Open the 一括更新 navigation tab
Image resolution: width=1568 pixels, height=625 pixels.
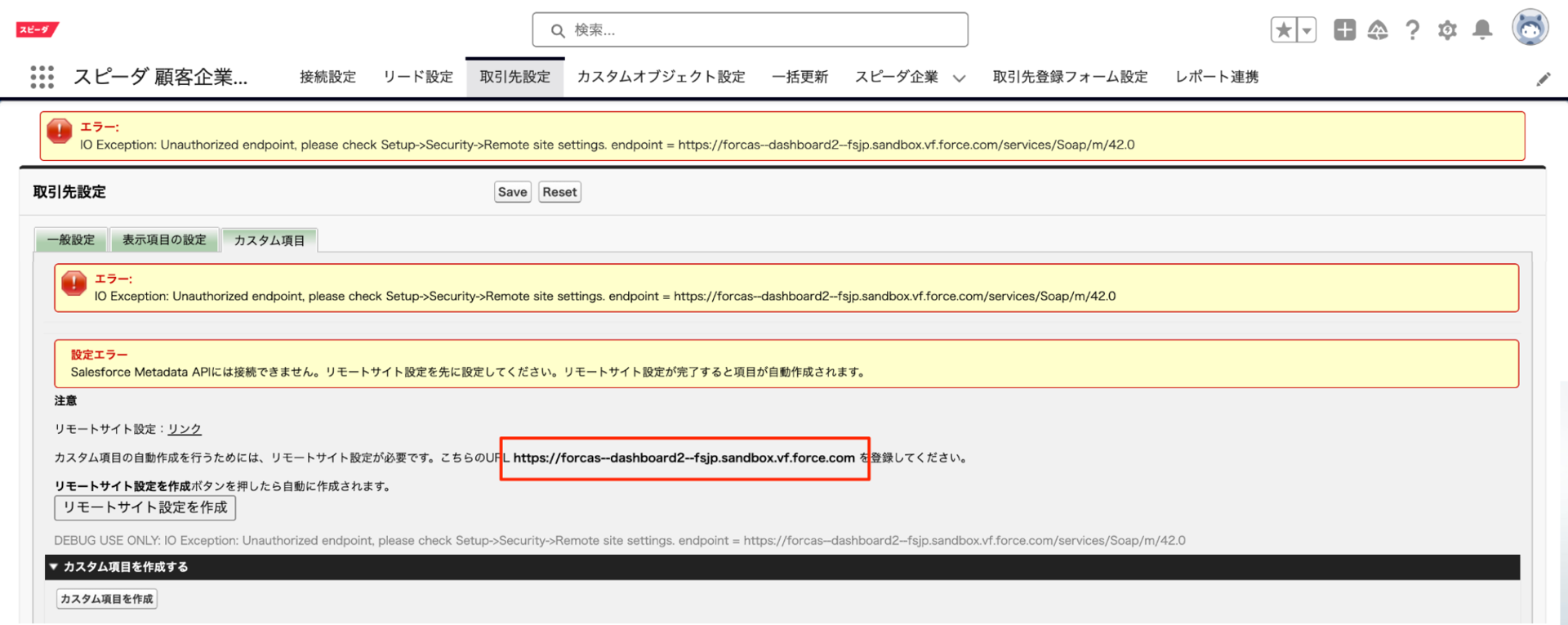(x=800, y=77)
